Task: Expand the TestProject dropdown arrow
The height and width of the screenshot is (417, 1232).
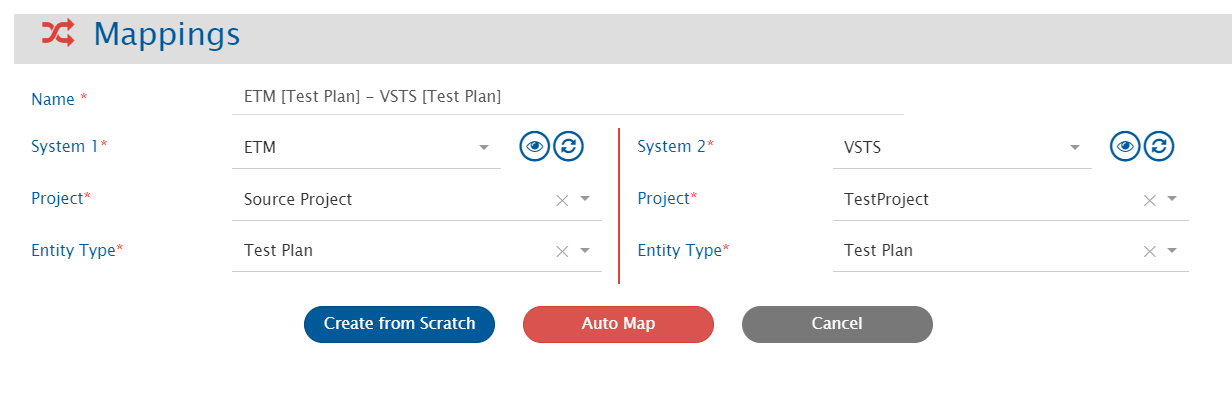Action: 1172,199
